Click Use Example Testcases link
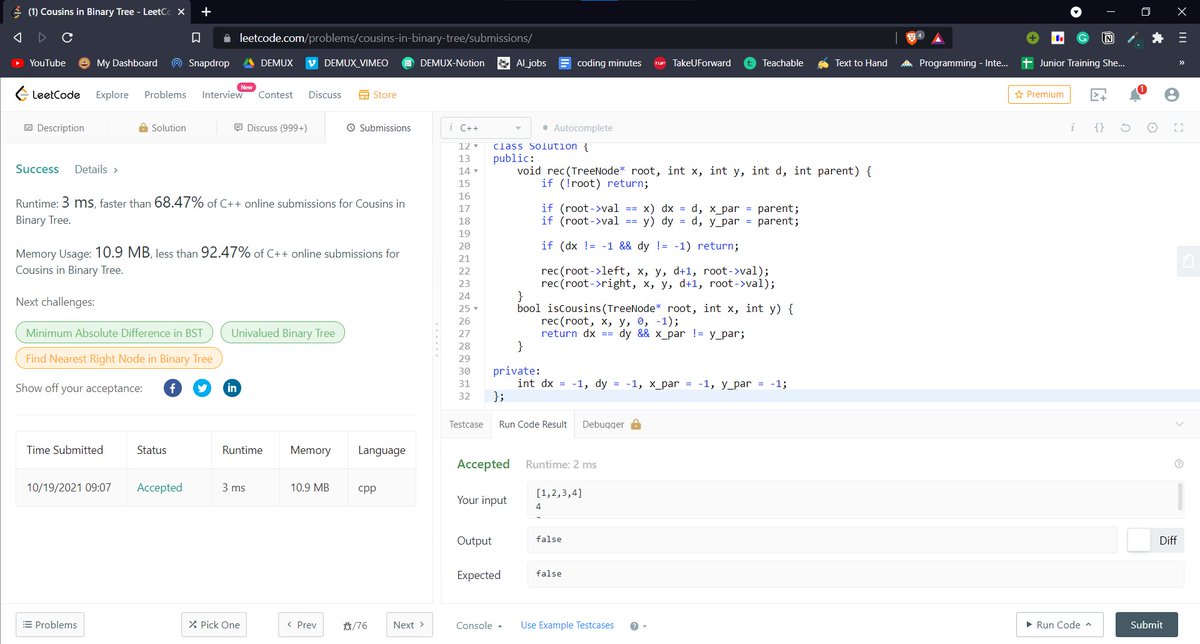1200x644 pixels. point(567,625)
